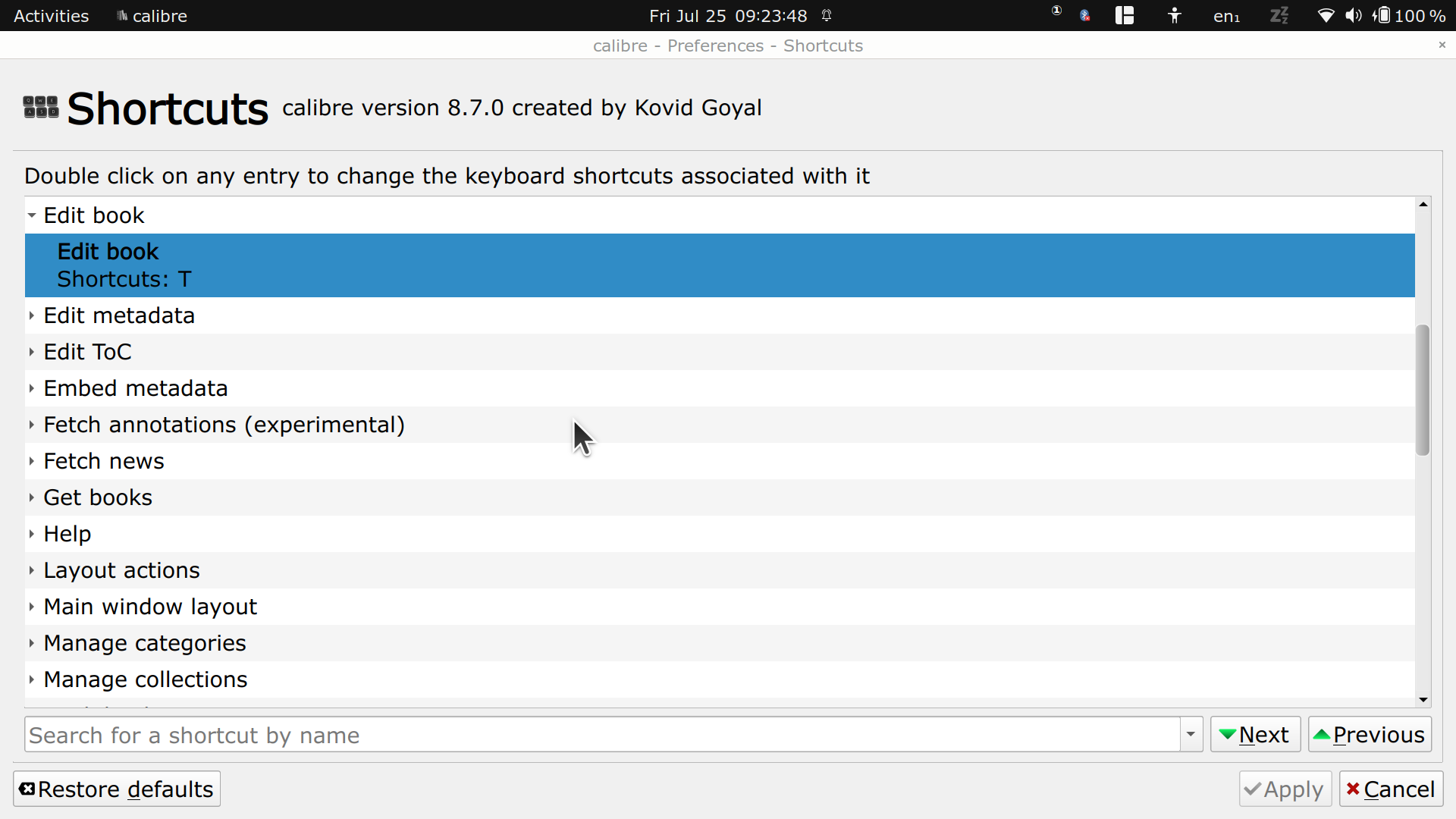Click the volume speaker icon
This screenshot has height=819, width=1456.
[x=1353, y=16]
